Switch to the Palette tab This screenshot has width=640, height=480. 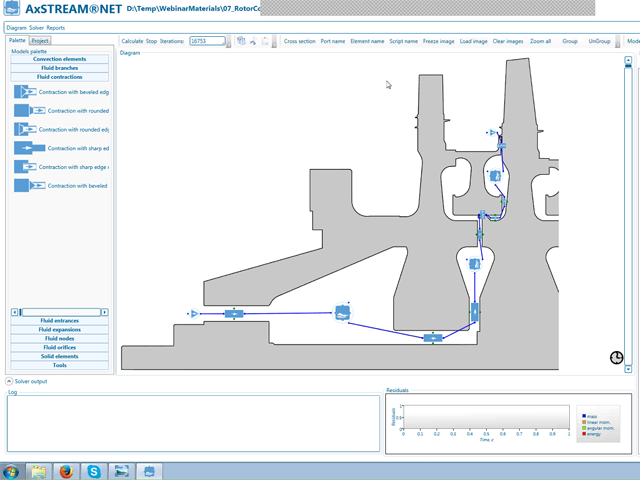pyautogui.click(x=17, y=40)
